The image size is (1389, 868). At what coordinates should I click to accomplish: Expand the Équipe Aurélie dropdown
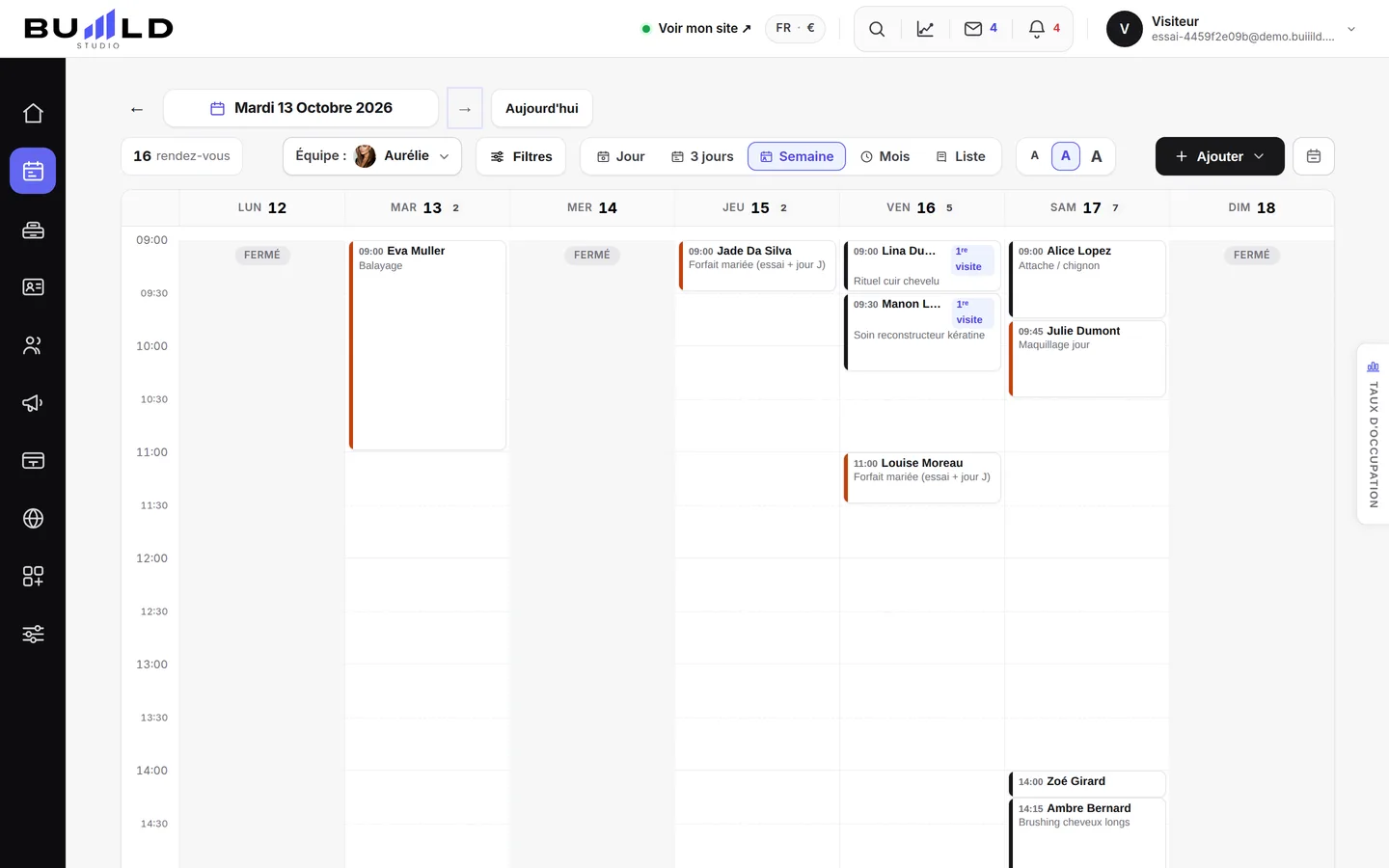(372, 156)
